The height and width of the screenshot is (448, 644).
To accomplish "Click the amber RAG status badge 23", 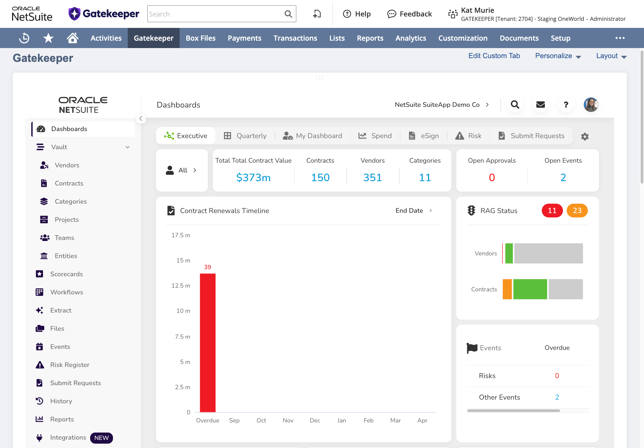I will tap(577, 211).
